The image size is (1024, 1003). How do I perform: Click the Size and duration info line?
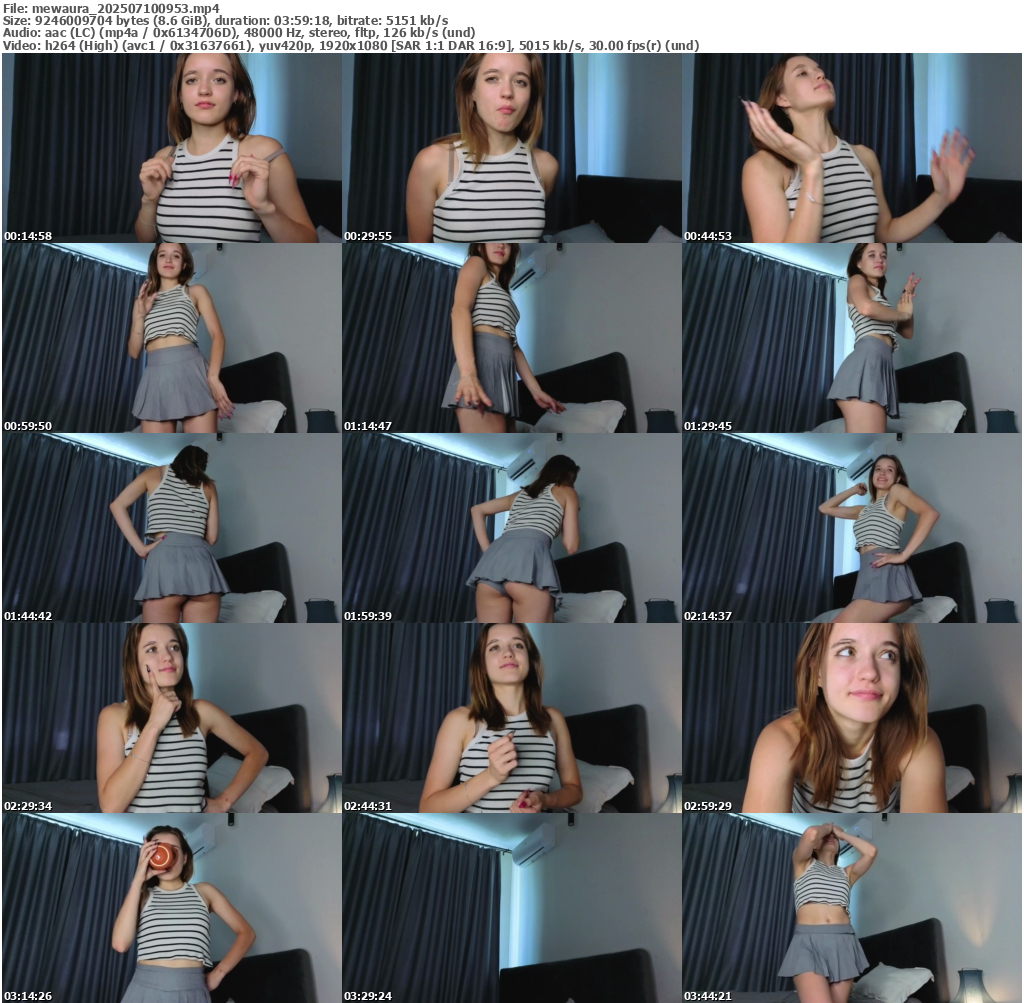[225, 20]
